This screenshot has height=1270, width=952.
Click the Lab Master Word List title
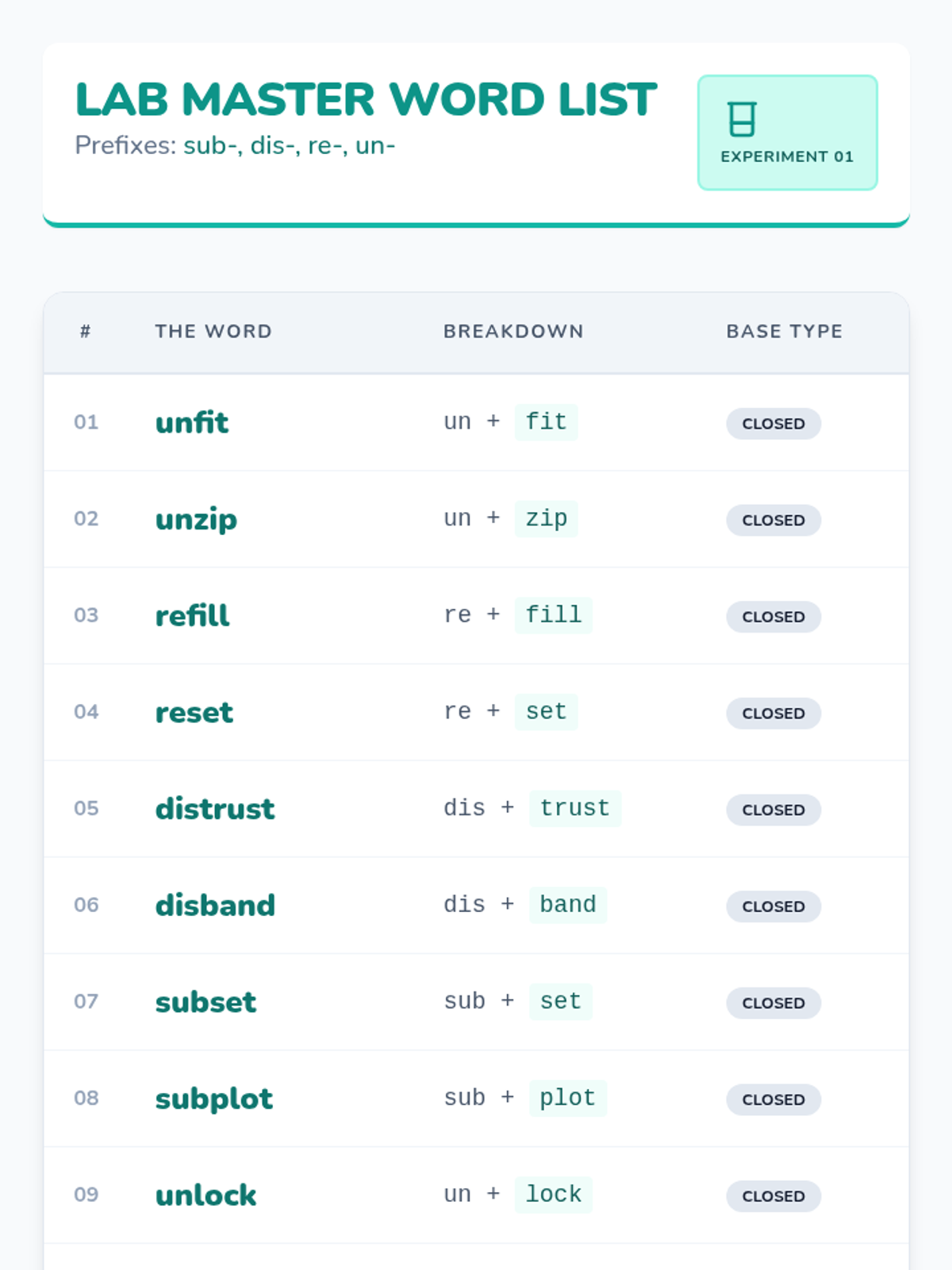366,100
